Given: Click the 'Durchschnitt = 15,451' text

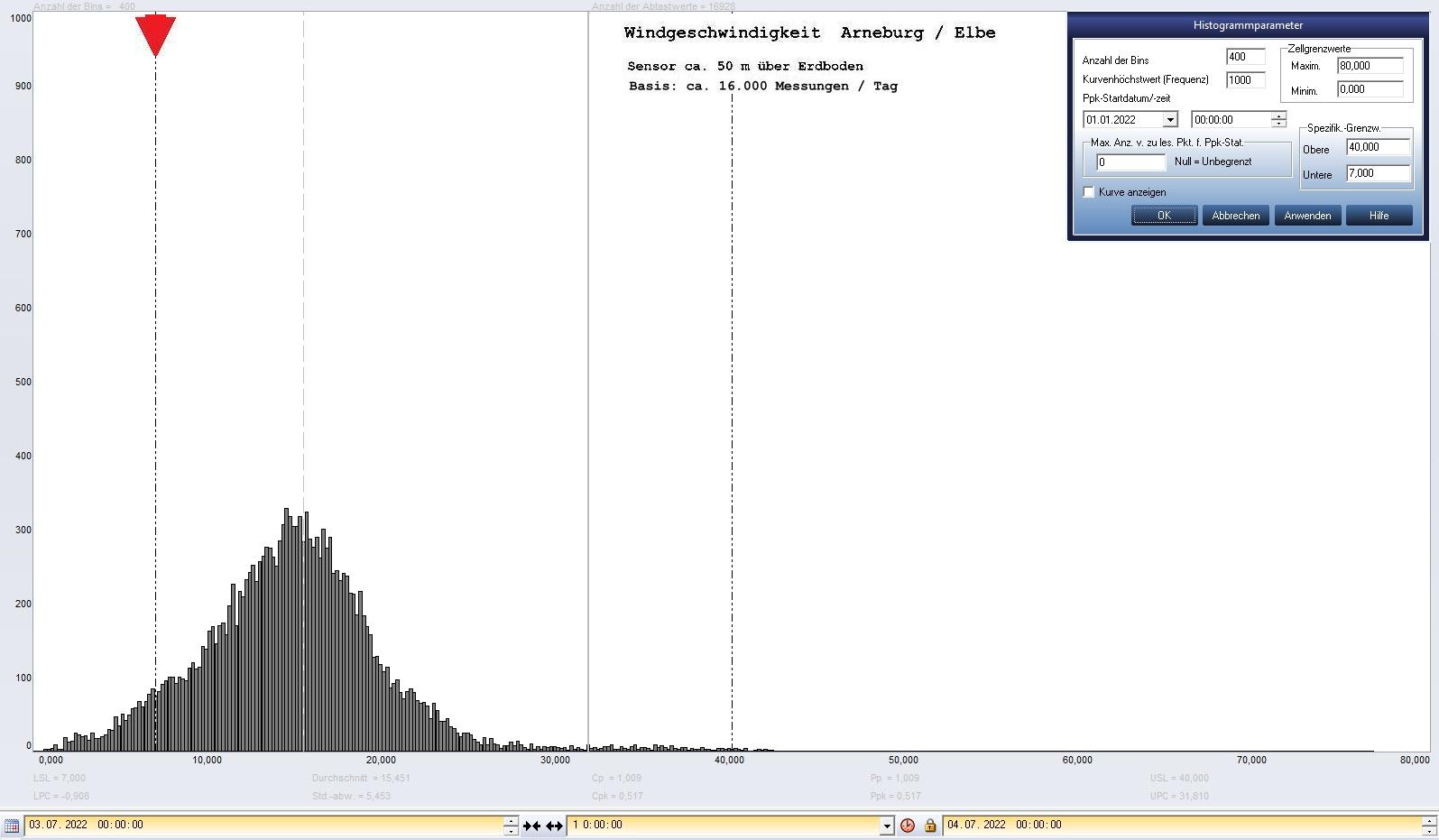Looking at the screenshot, I should pos(361,778).
